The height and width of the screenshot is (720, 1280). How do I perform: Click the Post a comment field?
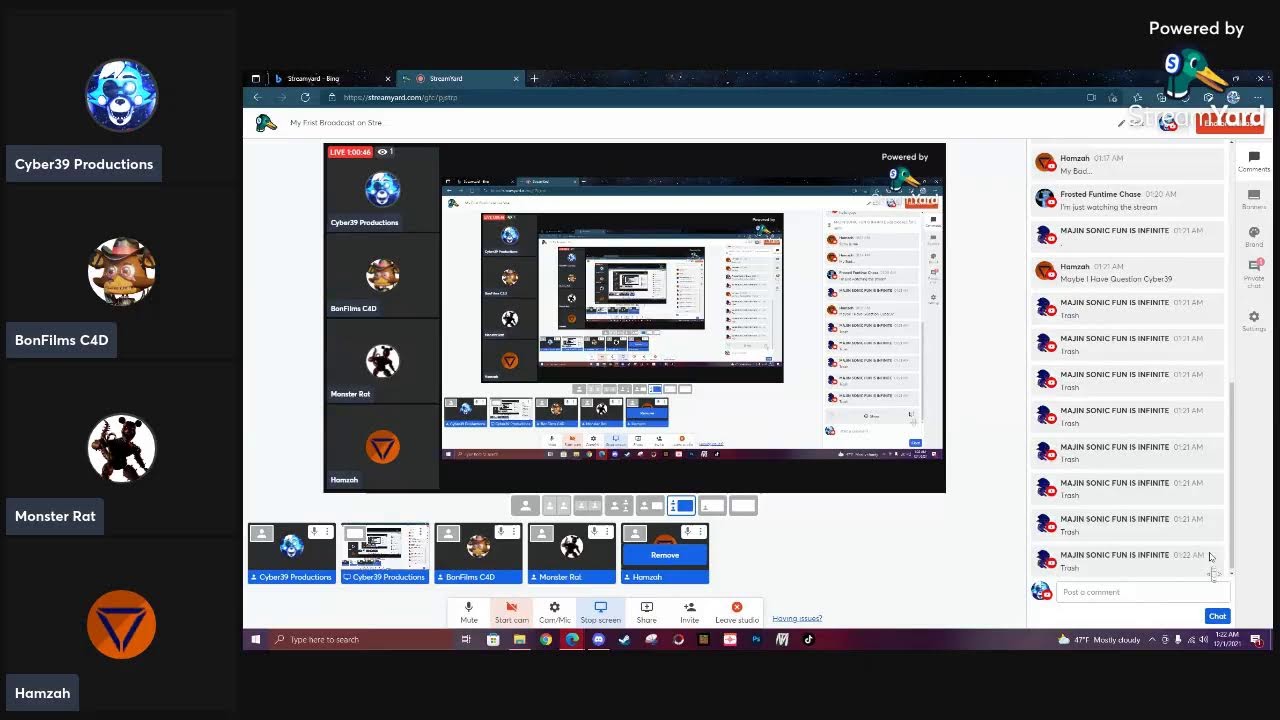pos(1143,592)
